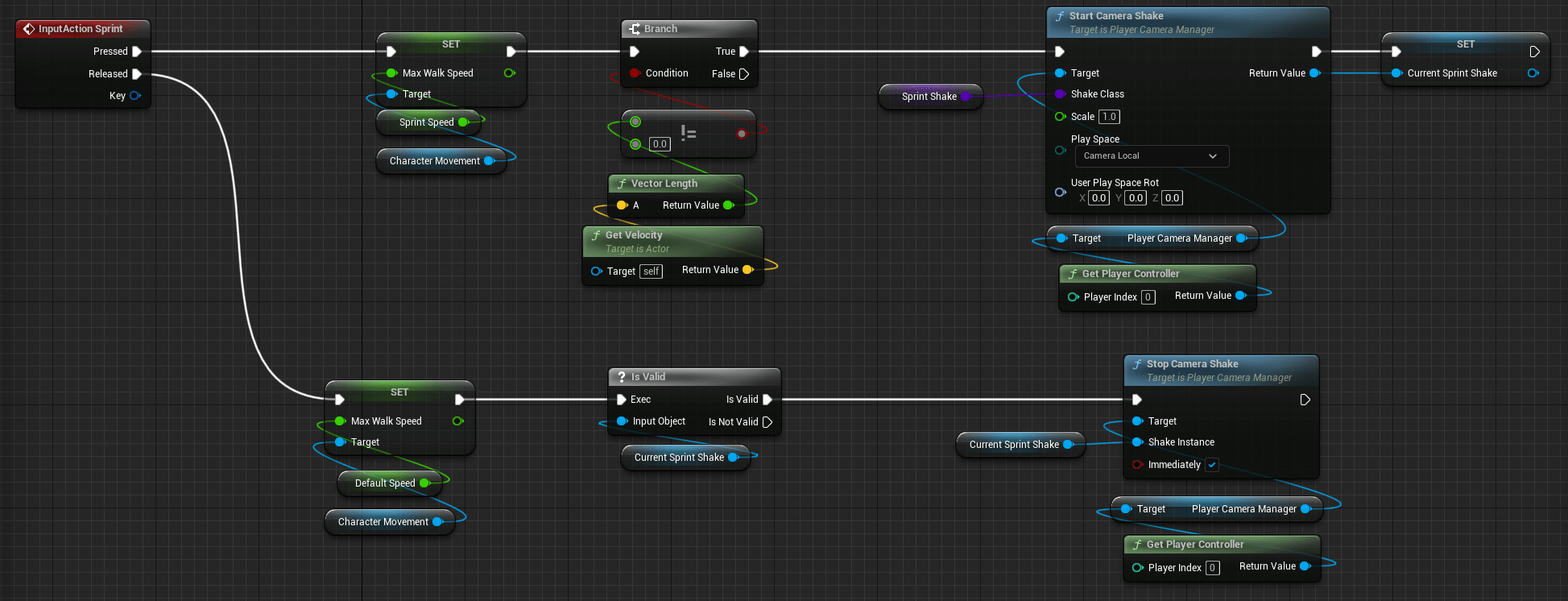The height and width of the screenshot is (601, 1568).
Task: Click the Stop Camera Shake function icon
Action: coord(1137,364)
